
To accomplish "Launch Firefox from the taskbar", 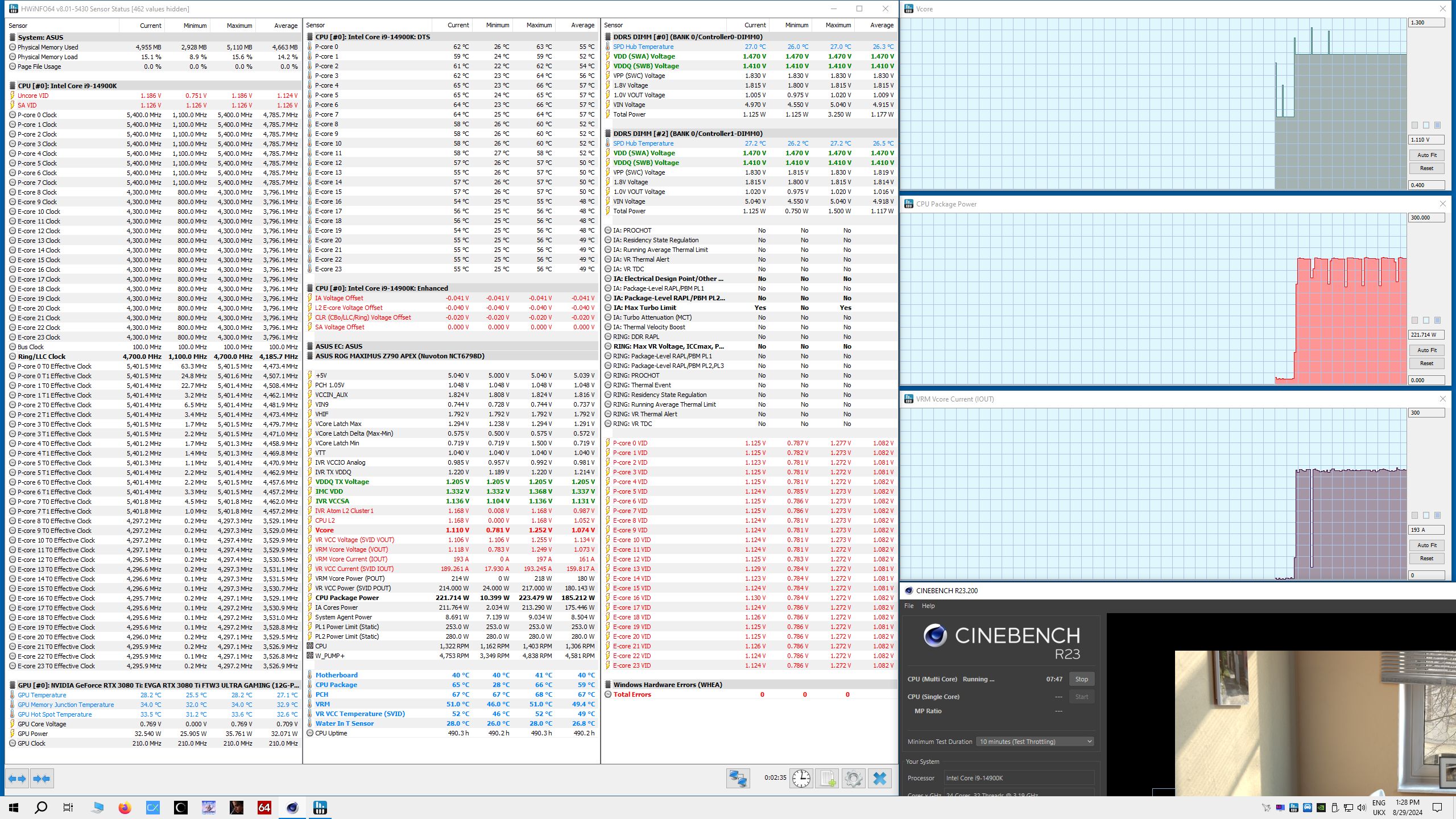I will pyautogui.click(x=125, y=808).
